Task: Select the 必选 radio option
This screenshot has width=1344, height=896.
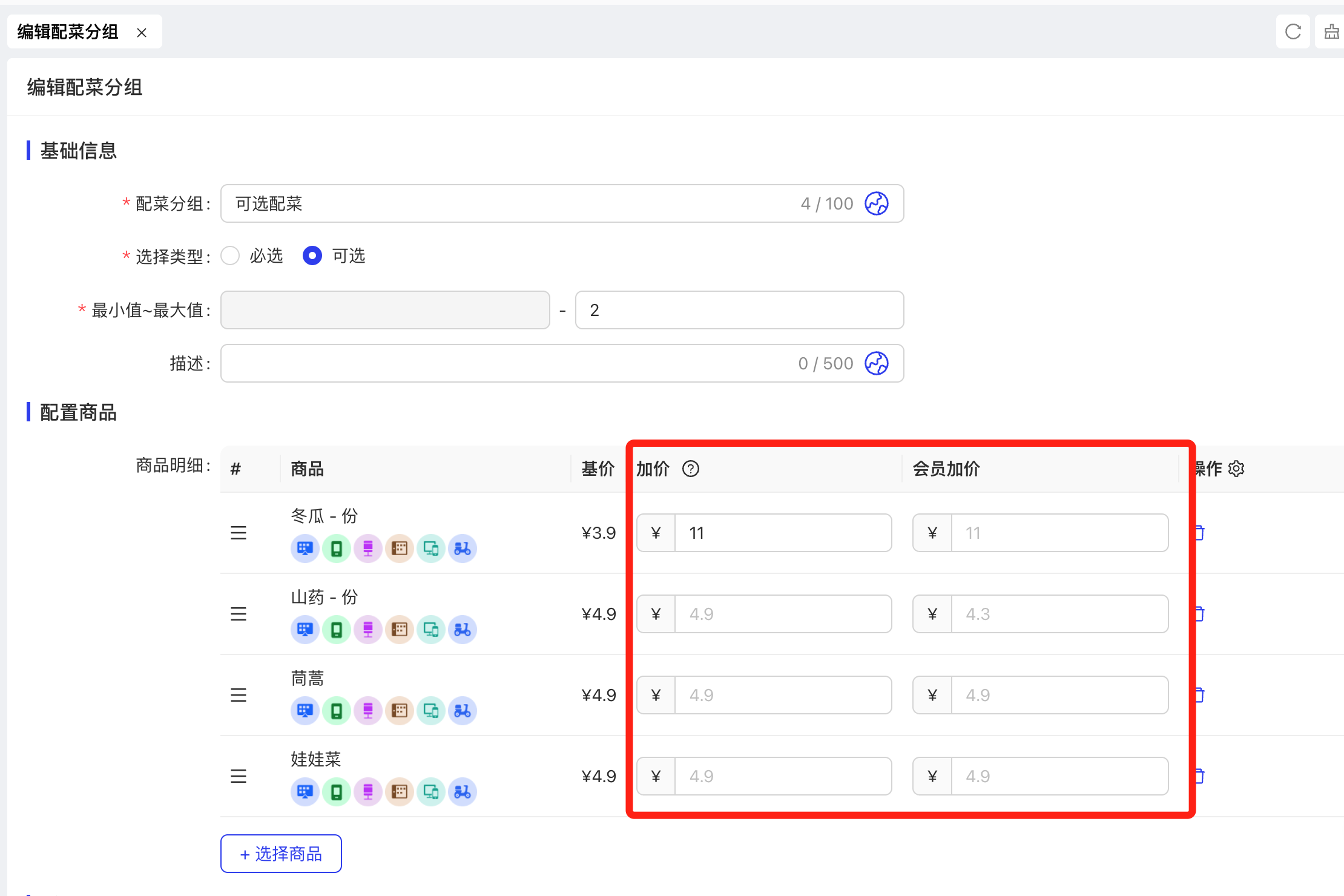Action: 231,255
